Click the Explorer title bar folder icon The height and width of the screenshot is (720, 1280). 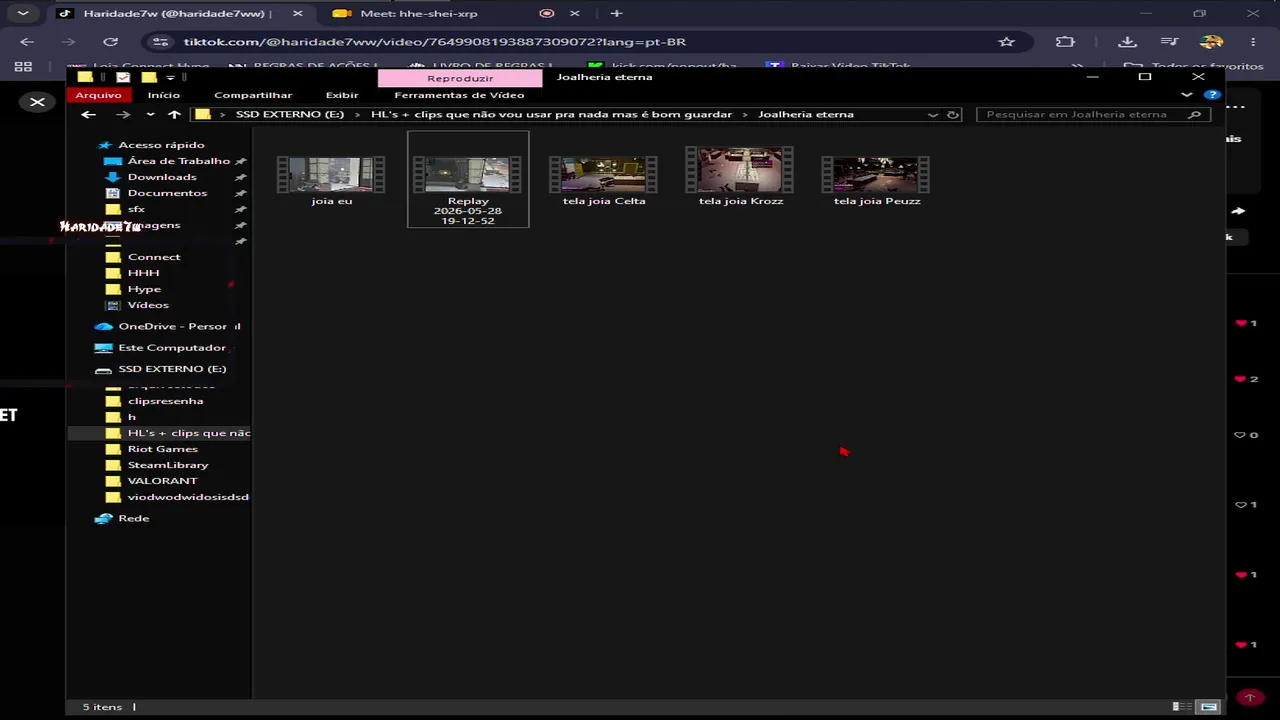click(85, 77)
